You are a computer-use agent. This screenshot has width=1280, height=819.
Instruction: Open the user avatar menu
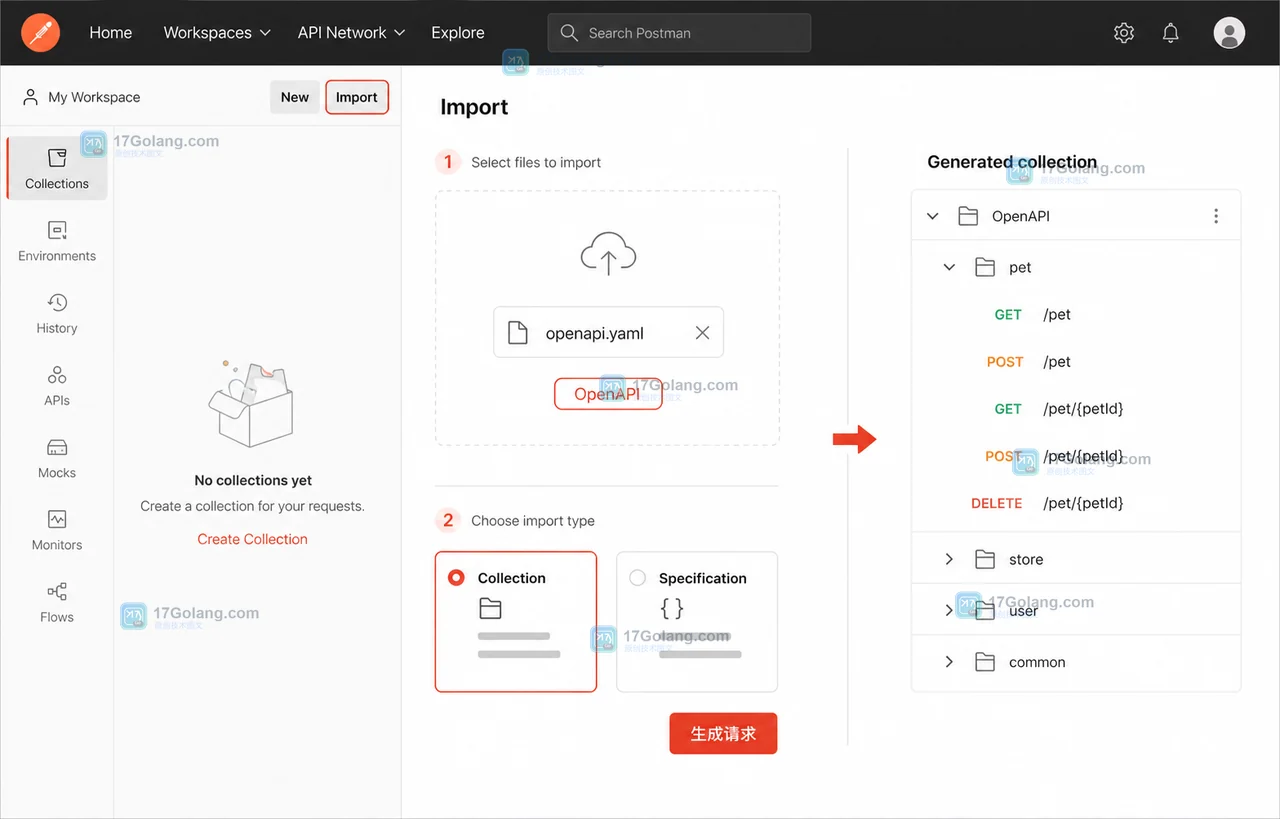coord(1229,33)
